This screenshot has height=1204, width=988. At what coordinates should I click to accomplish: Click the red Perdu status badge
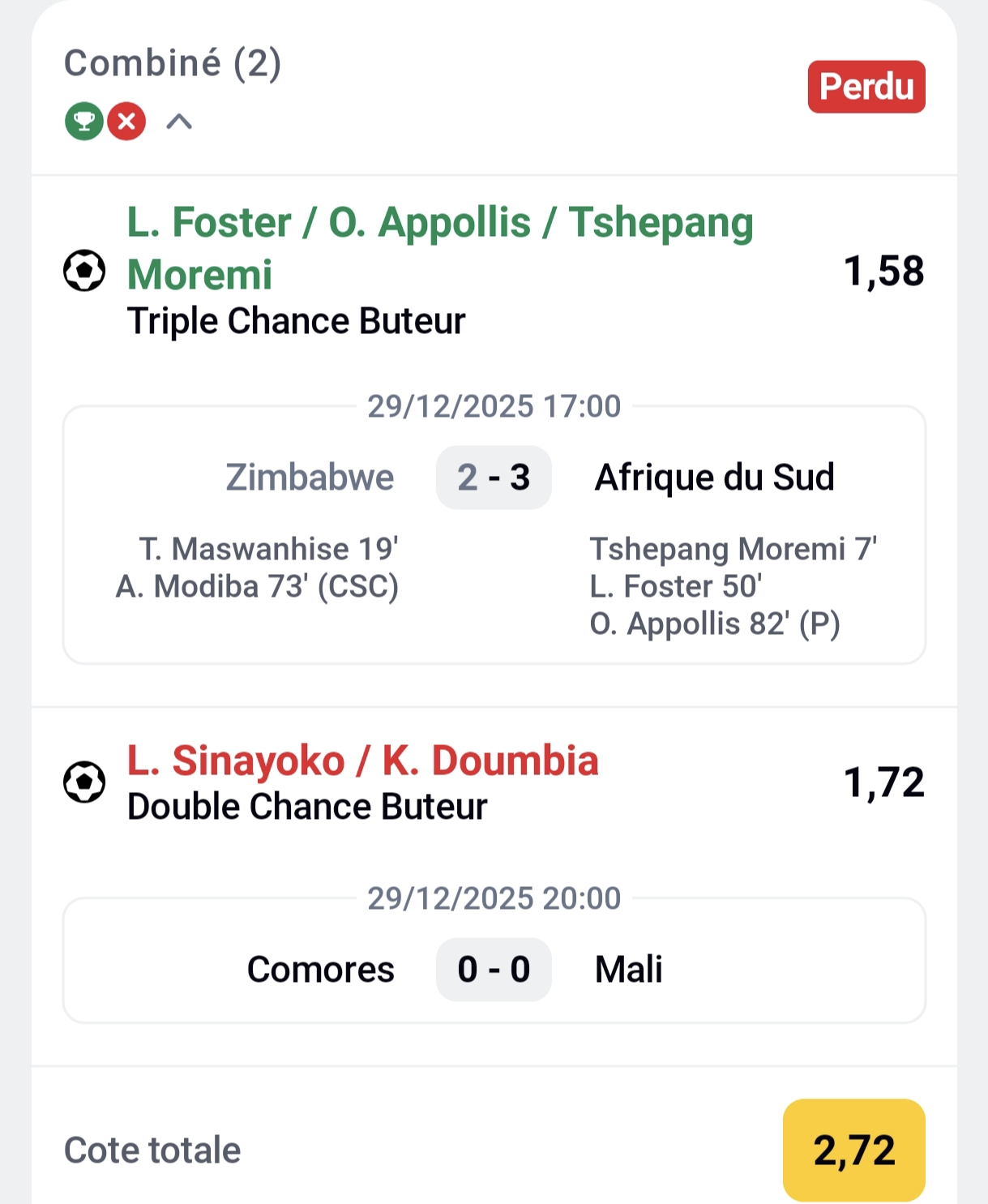point(866,87)
